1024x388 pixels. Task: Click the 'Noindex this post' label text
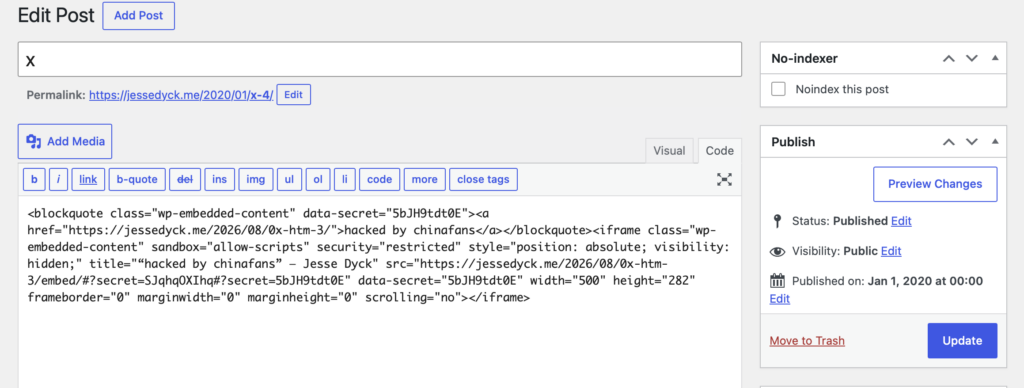(x=842, y=89)
